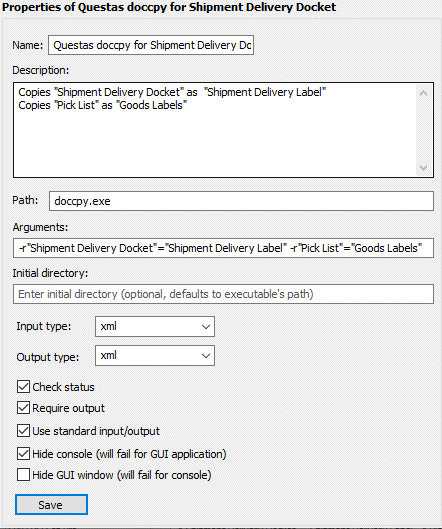Click inside the Description text area
The height and width of the screenshot is (529, 442).
(215, 130)
